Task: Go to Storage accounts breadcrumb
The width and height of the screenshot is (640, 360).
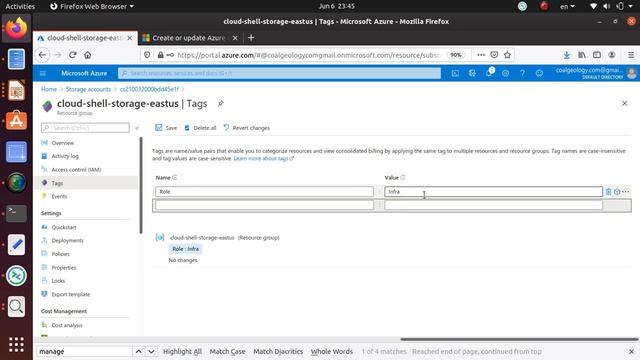Action: click(88, 89)
